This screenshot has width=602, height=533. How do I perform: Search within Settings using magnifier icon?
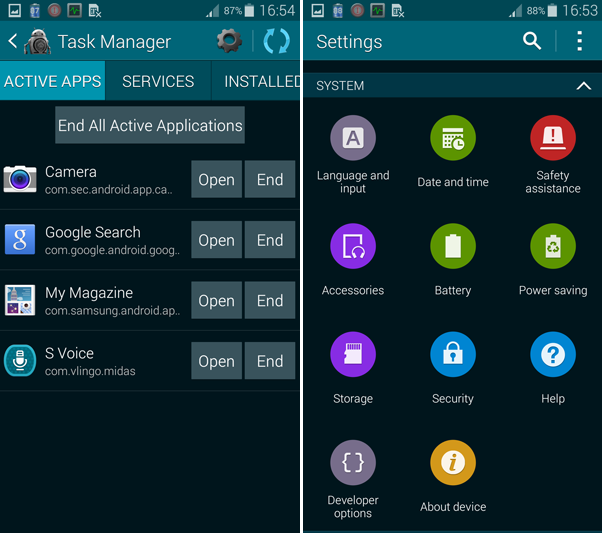pyautogui.click(x=532, y=41)
